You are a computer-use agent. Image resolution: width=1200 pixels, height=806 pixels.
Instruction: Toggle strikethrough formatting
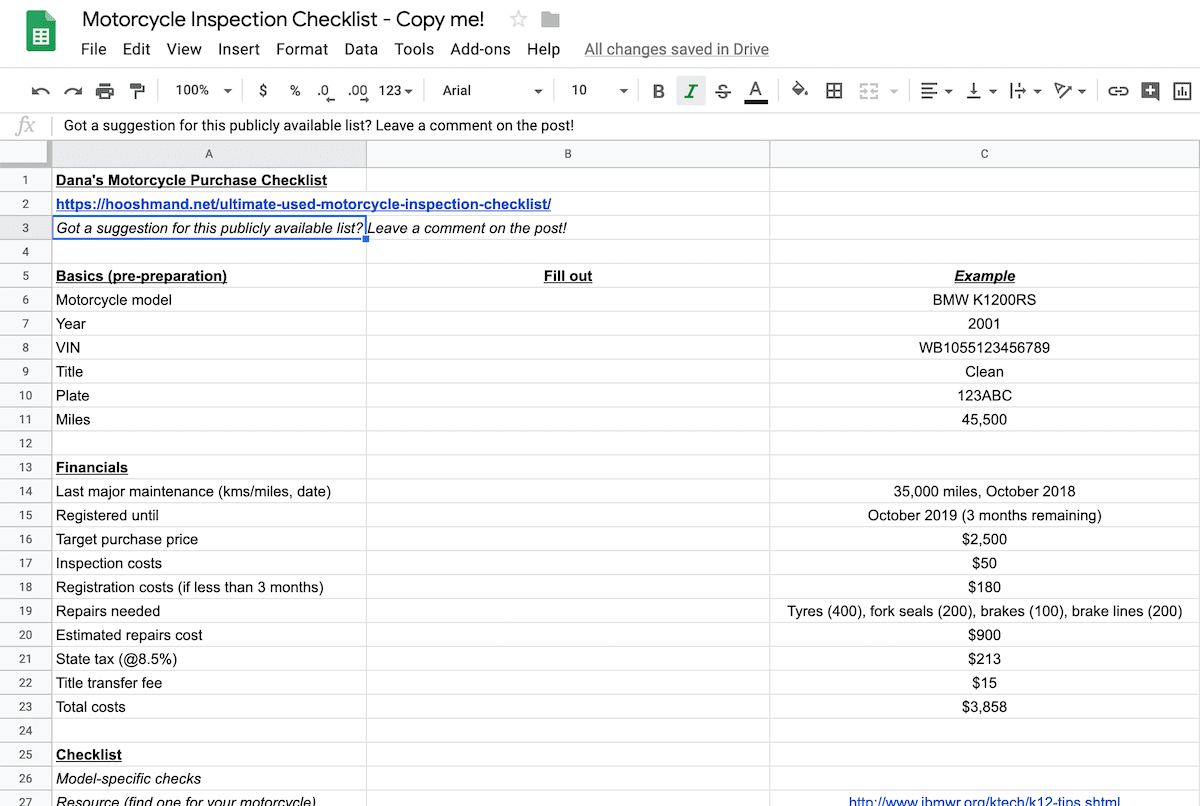tap(723, 91)
